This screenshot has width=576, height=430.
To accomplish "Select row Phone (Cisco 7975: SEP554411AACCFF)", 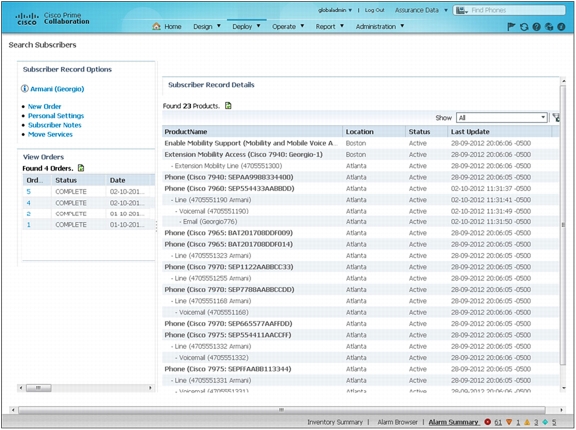I will pyautogui.click(x=361, y=335).
